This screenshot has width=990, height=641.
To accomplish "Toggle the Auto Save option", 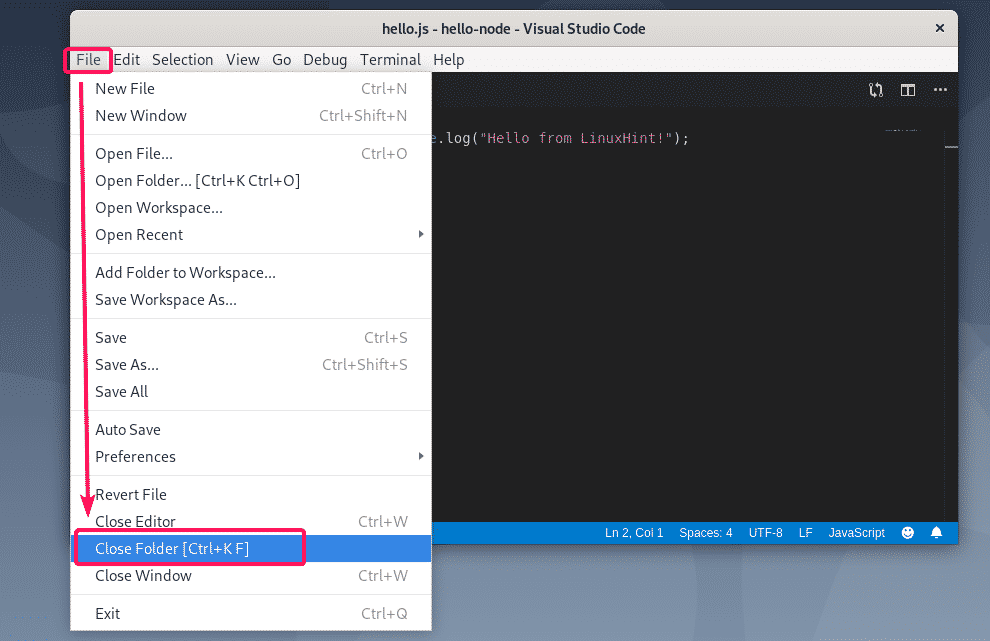I will 251,429.
